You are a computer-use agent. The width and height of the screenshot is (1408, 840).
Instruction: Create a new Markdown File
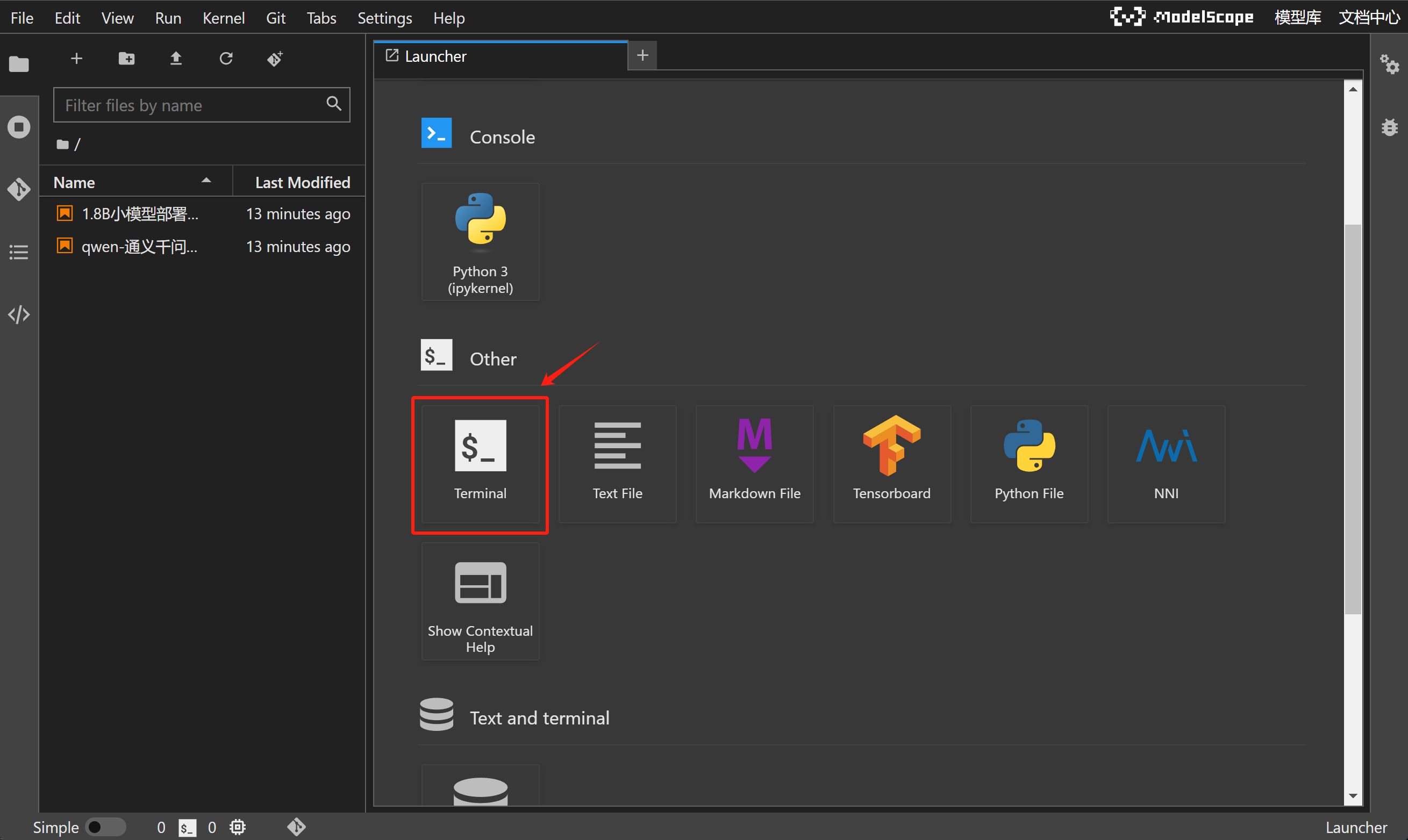click(754, 463)
